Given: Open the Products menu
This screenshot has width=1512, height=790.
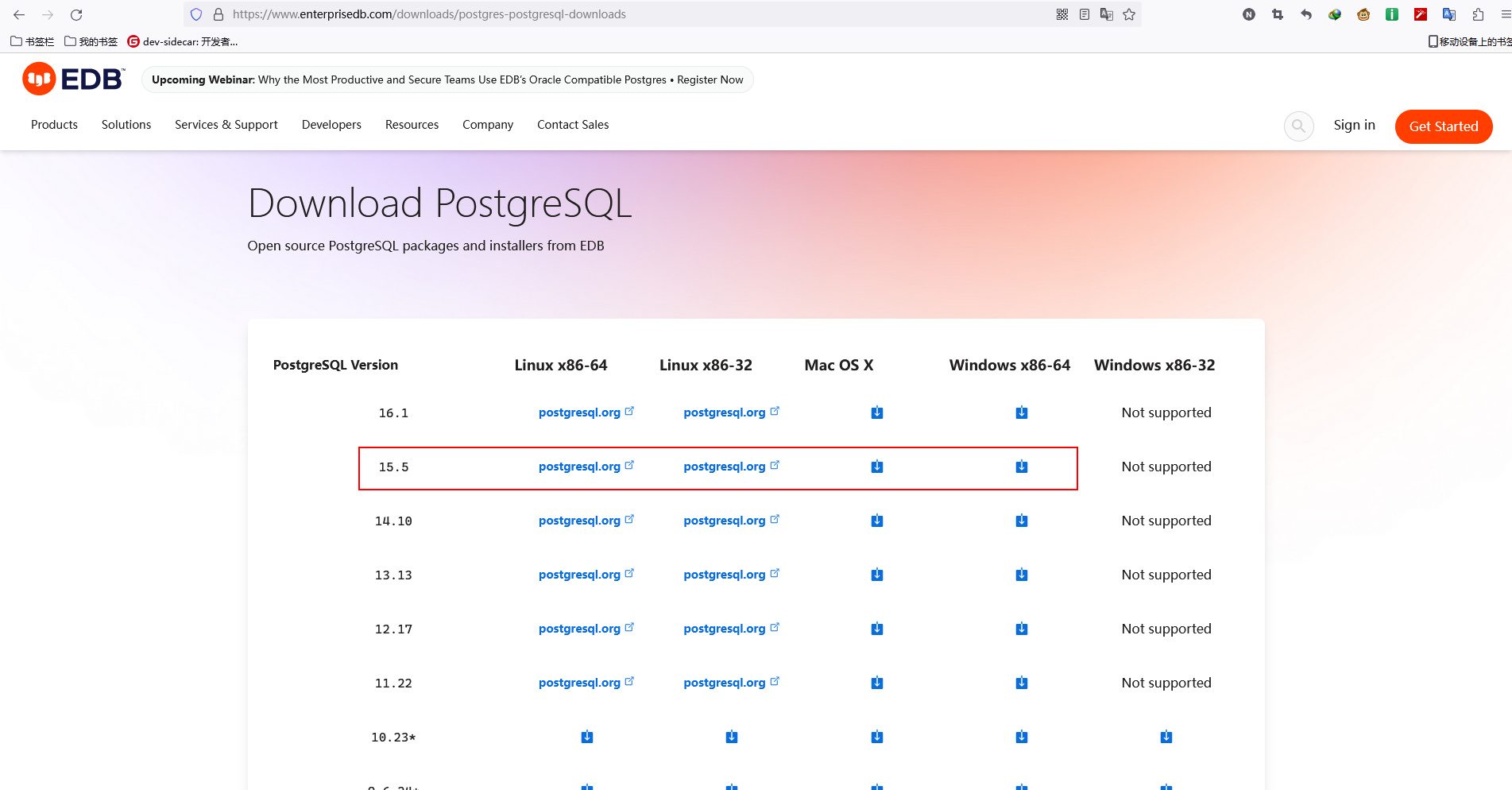Looking at the screenshot, I should point(54,125).
